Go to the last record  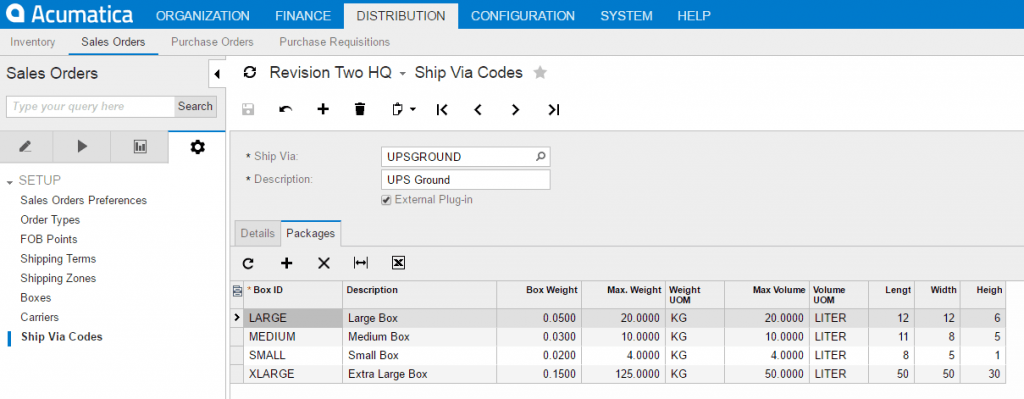(554, 110)
